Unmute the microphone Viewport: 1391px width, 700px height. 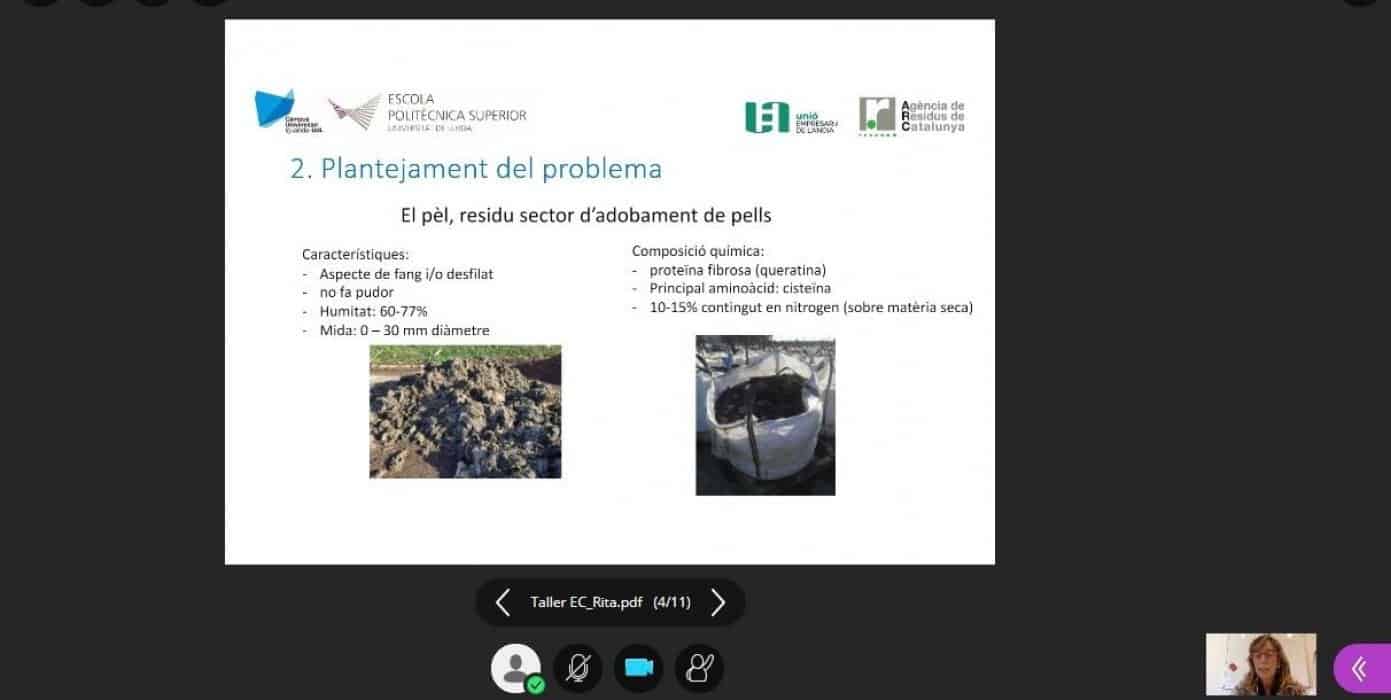(x=578, y=668)
